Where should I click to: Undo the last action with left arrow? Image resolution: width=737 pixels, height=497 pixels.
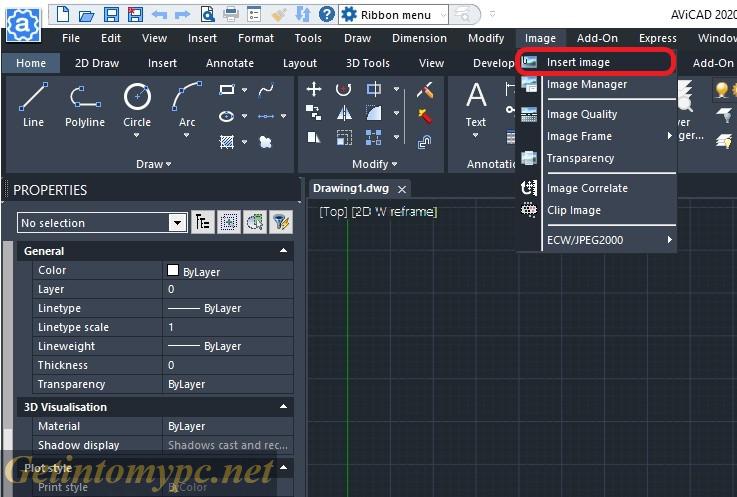coord(159,15)
